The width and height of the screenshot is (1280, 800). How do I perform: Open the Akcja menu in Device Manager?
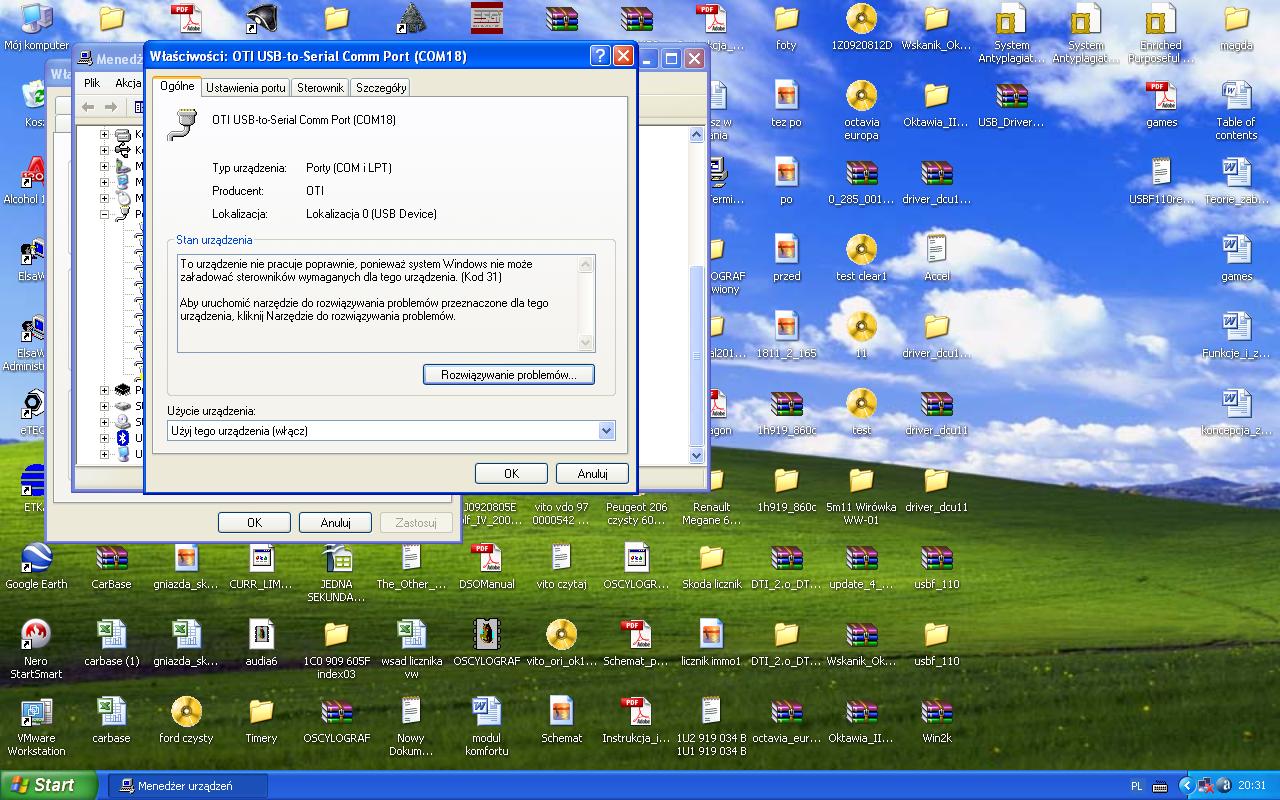(128, 83)
